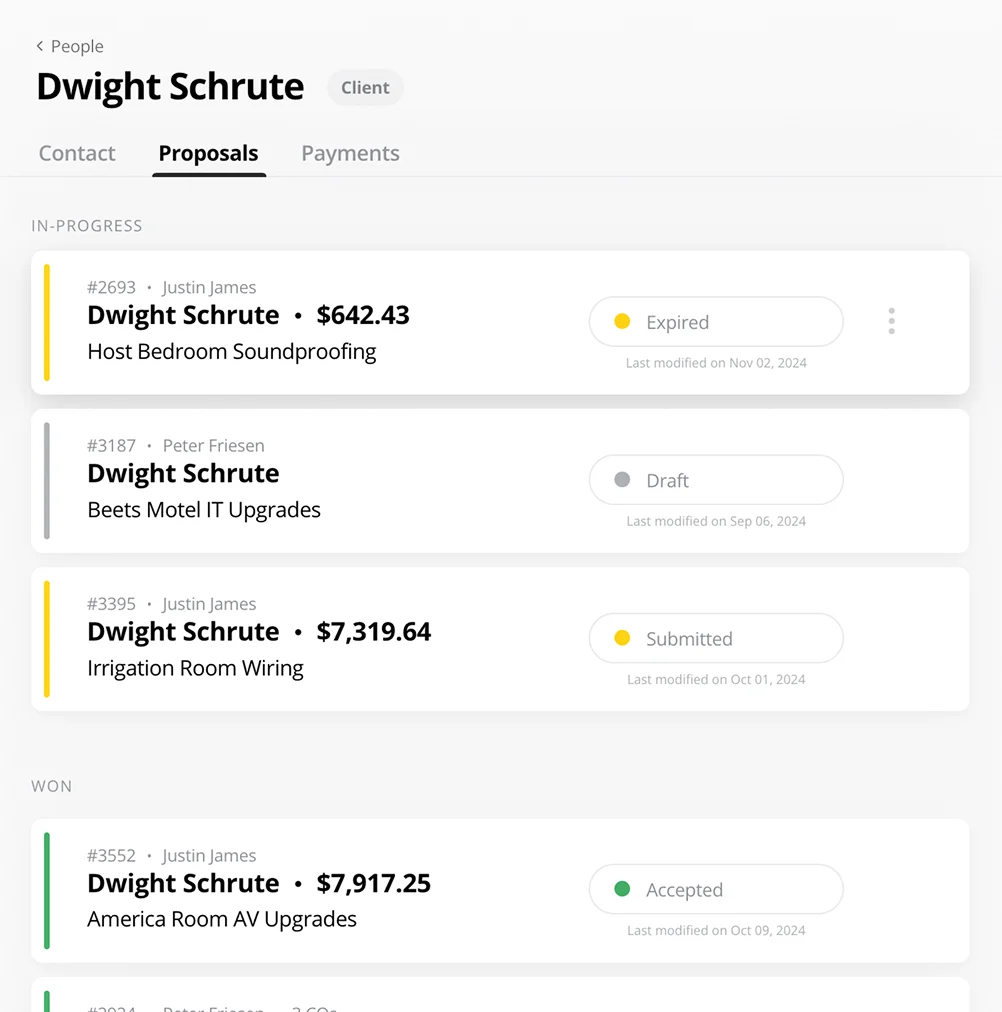Viewport: 1002px width, 1012px height.
Task: Click the gray Draft status dot
Action: pos(622,480)
